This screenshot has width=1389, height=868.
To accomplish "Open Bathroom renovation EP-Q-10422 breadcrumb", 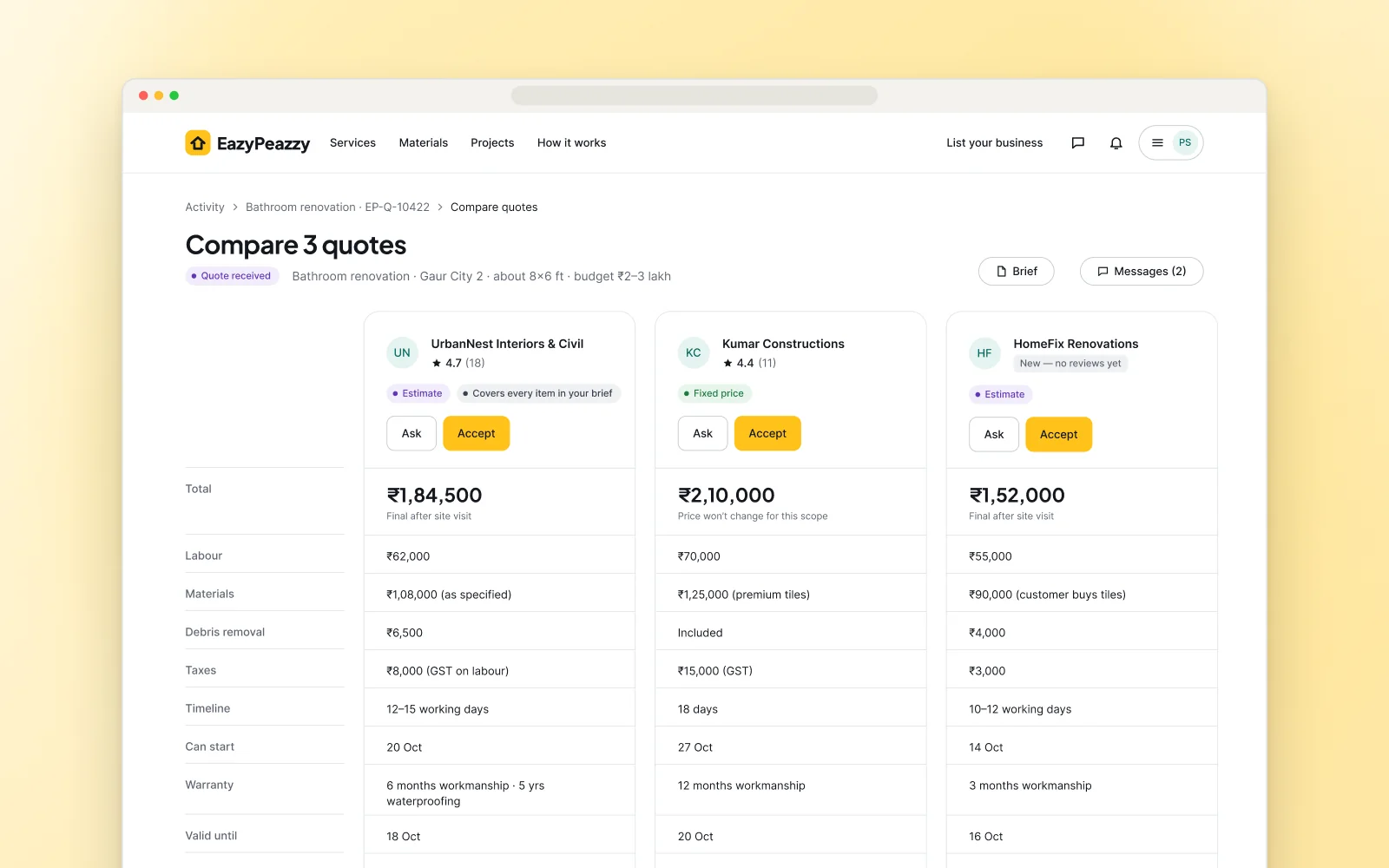I will (338, 207).
